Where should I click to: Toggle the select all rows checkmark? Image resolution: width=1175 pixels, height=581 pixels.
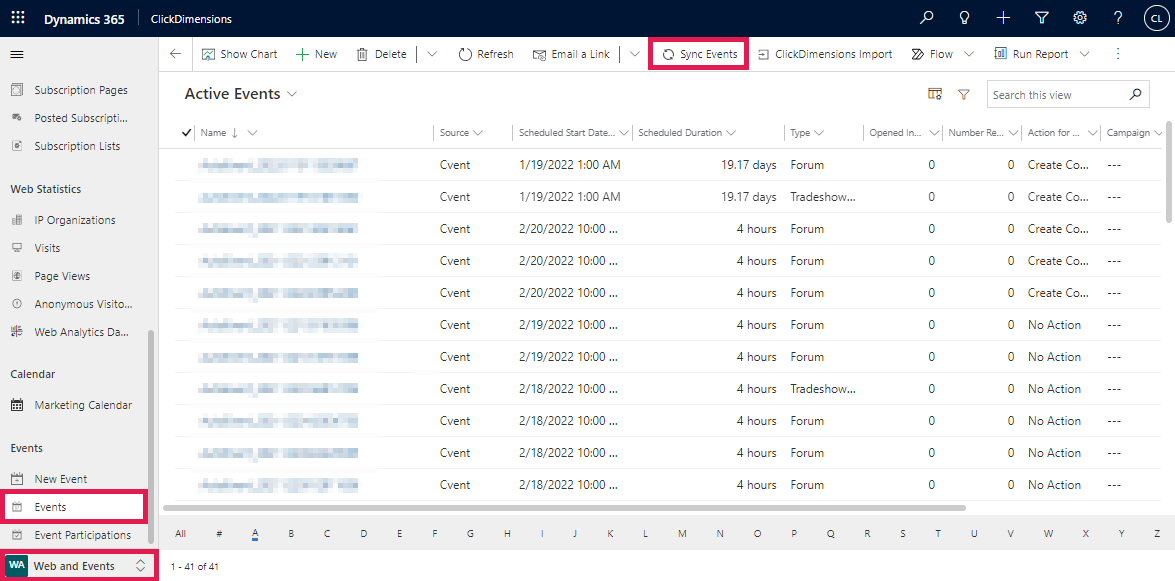[x=187, y=133]
